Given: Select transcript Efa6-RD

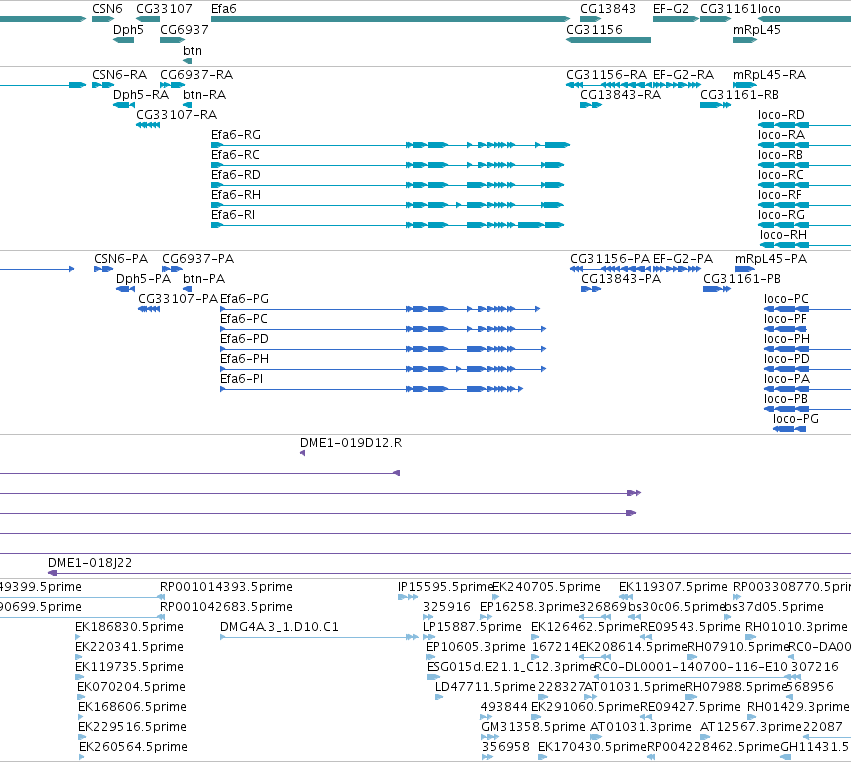Looking at the screenshot, I should click(x=388, y=185).
